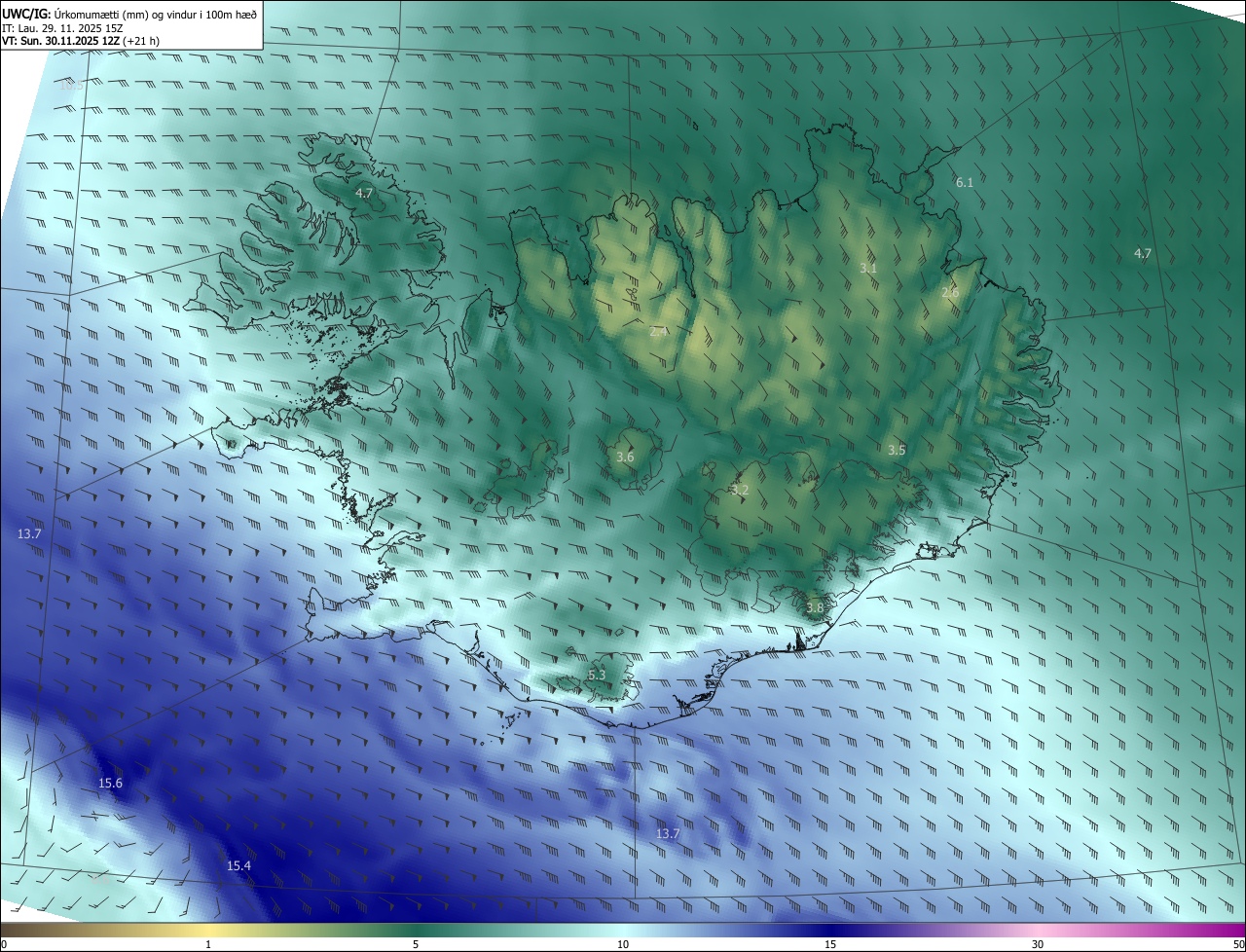
Task: Click the 4.7 value over the eastern sea
Action: tap(1143, 253)
